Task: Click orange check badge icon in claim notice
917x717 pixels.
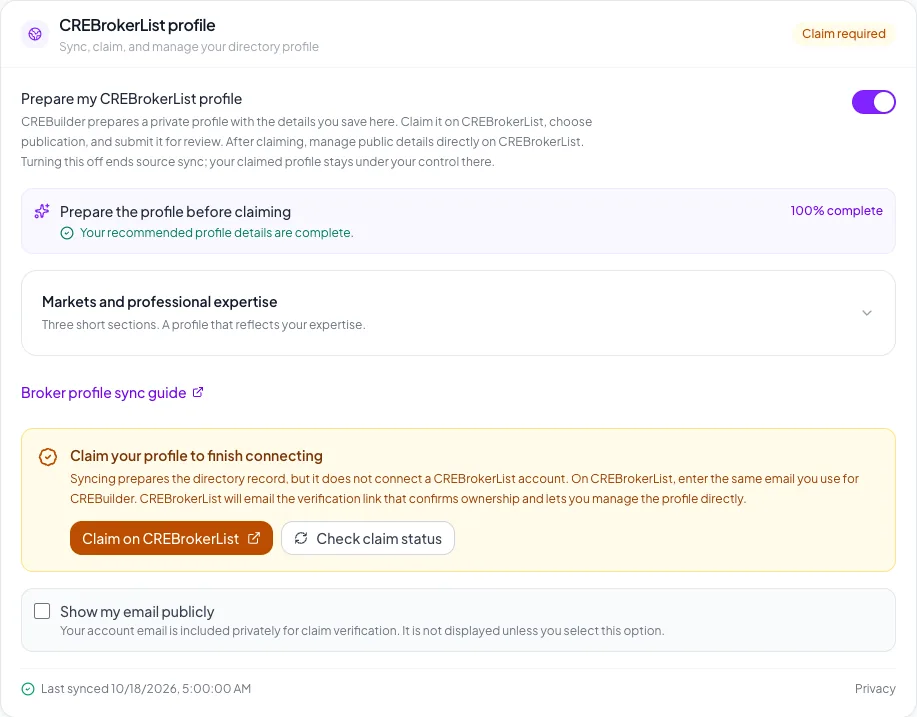Action: [48, 457]
